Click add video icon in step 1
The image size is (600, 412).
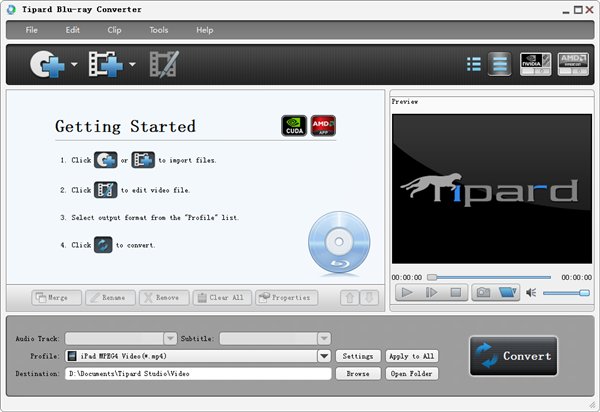tap(143, 160)
